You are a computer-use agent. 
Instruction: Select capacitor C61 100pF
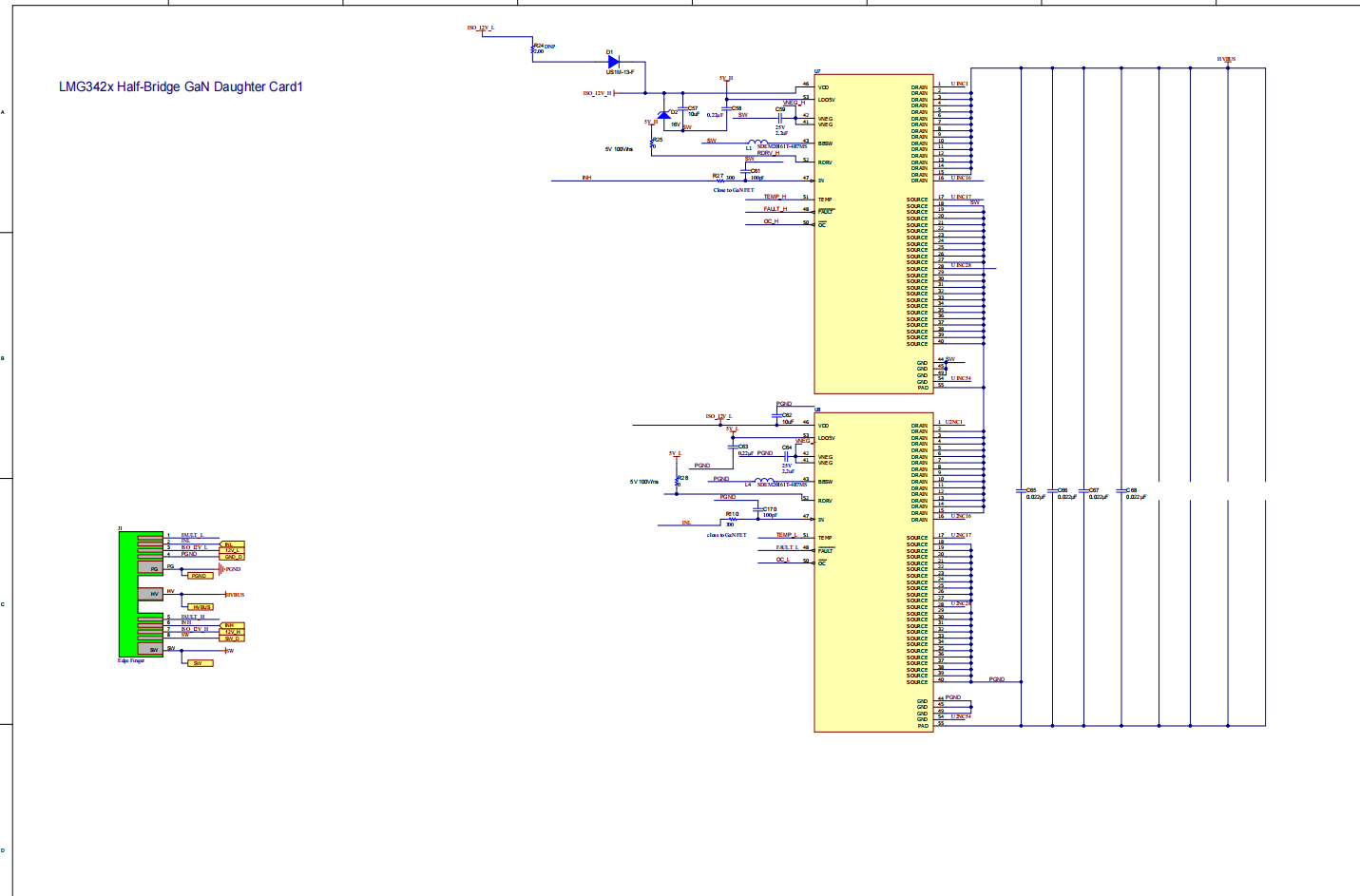point(745,171)
